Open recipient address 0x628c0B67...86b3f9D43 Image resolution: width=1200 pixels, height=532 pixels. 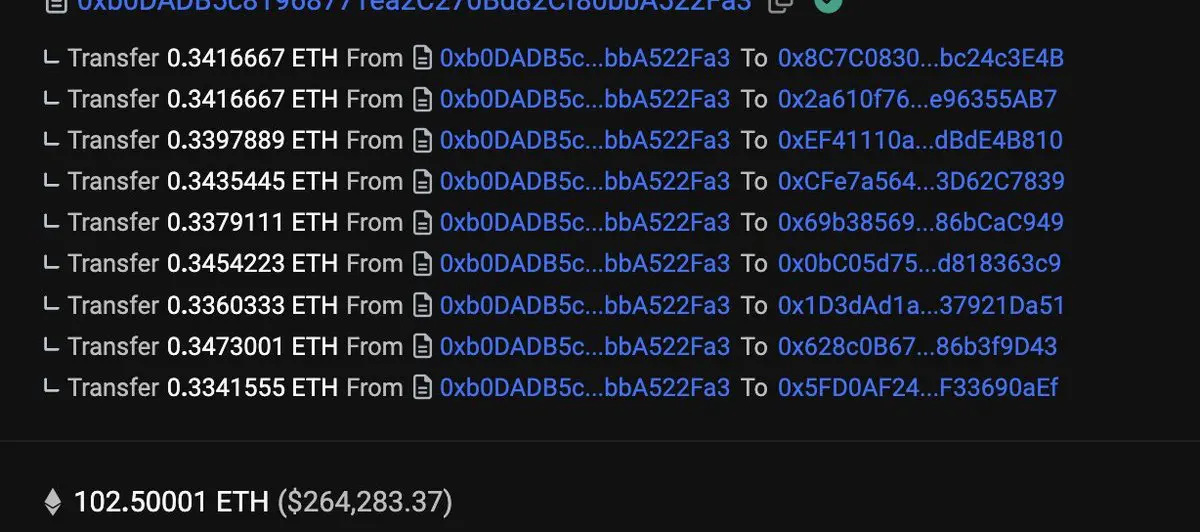917,345
